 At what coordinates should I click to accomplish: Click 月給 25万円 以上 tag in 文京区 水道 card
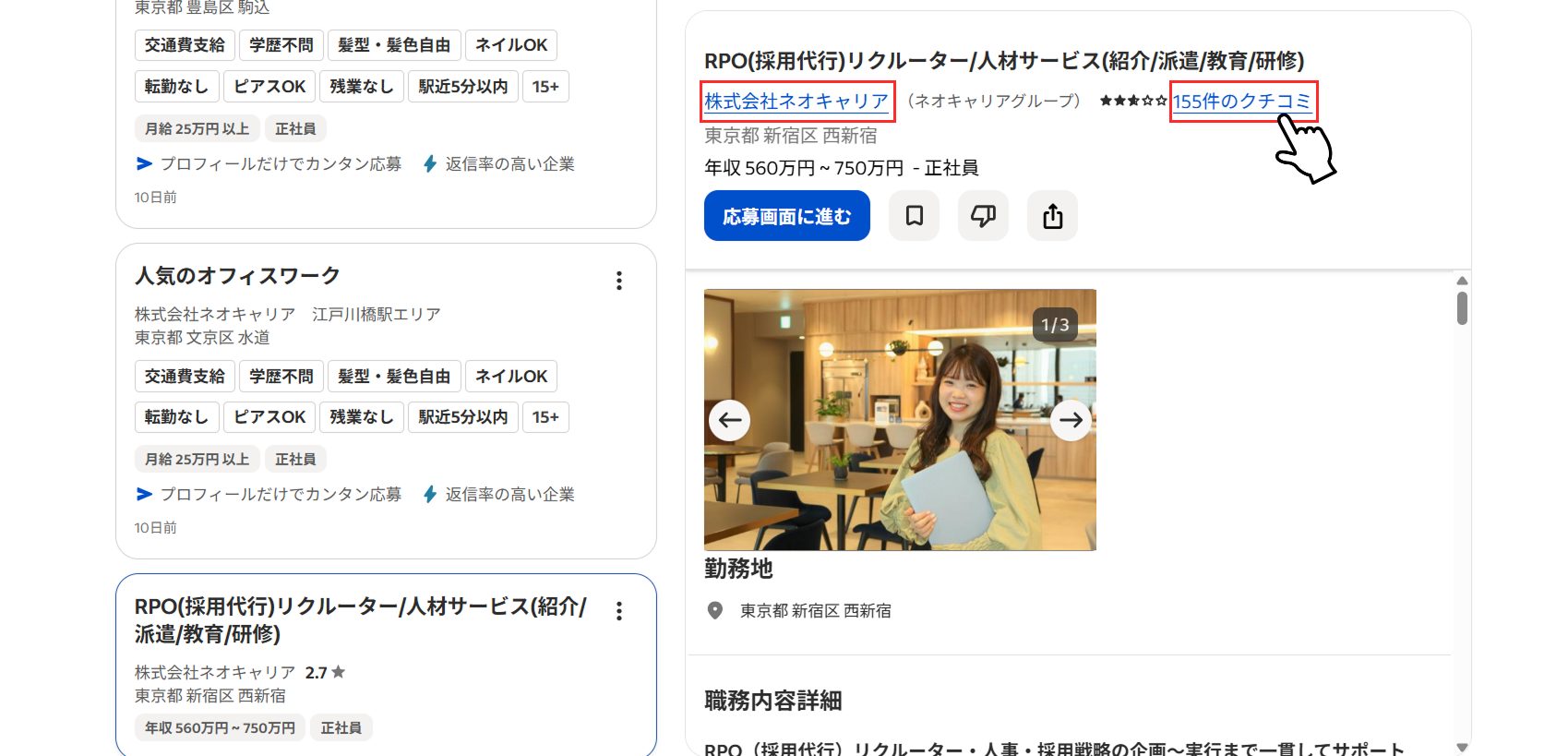[x=197, y=459]
